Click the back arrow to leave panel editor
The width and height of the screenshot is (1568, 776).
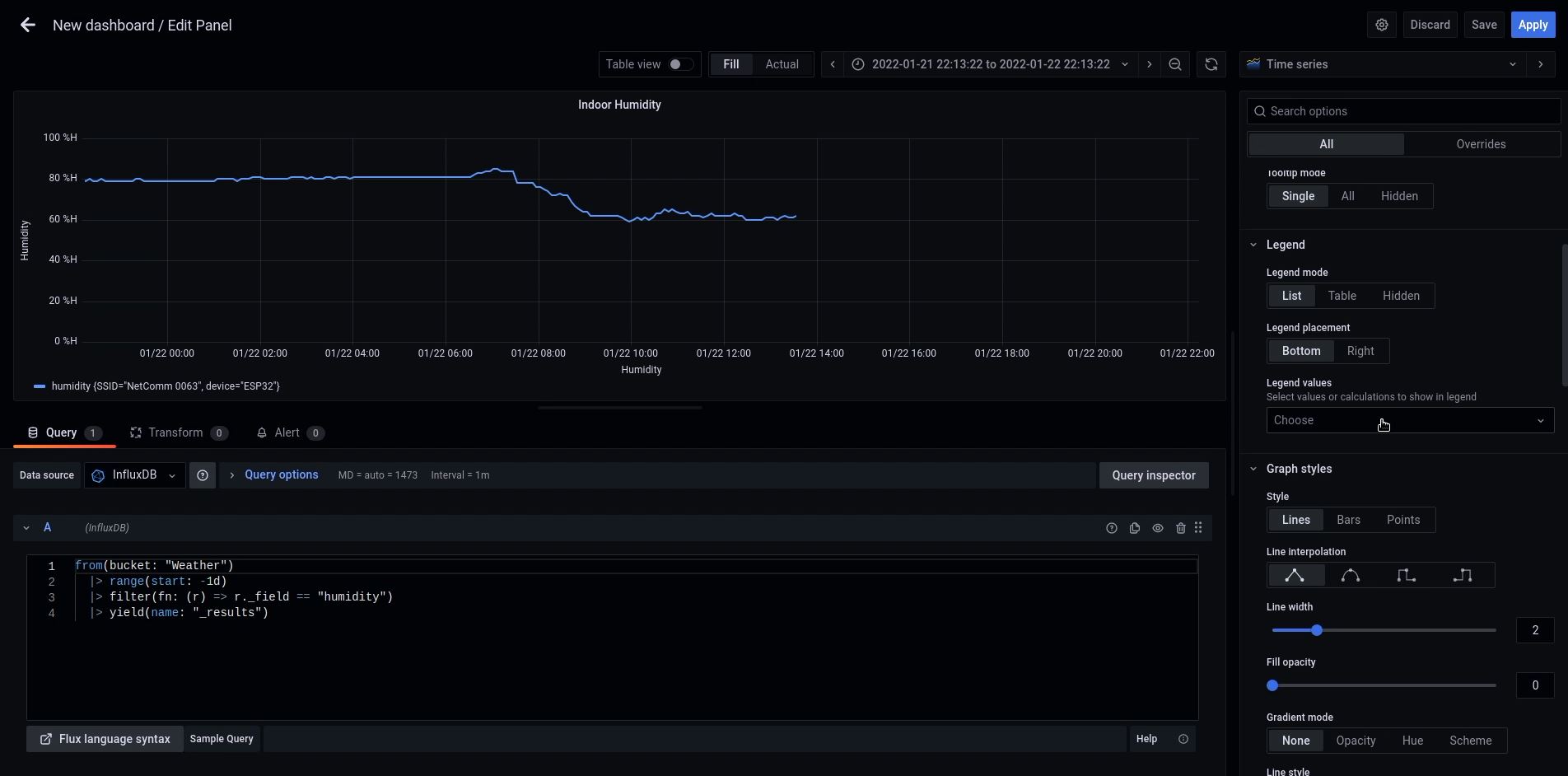pyautogui.click(x=28, y=26)
